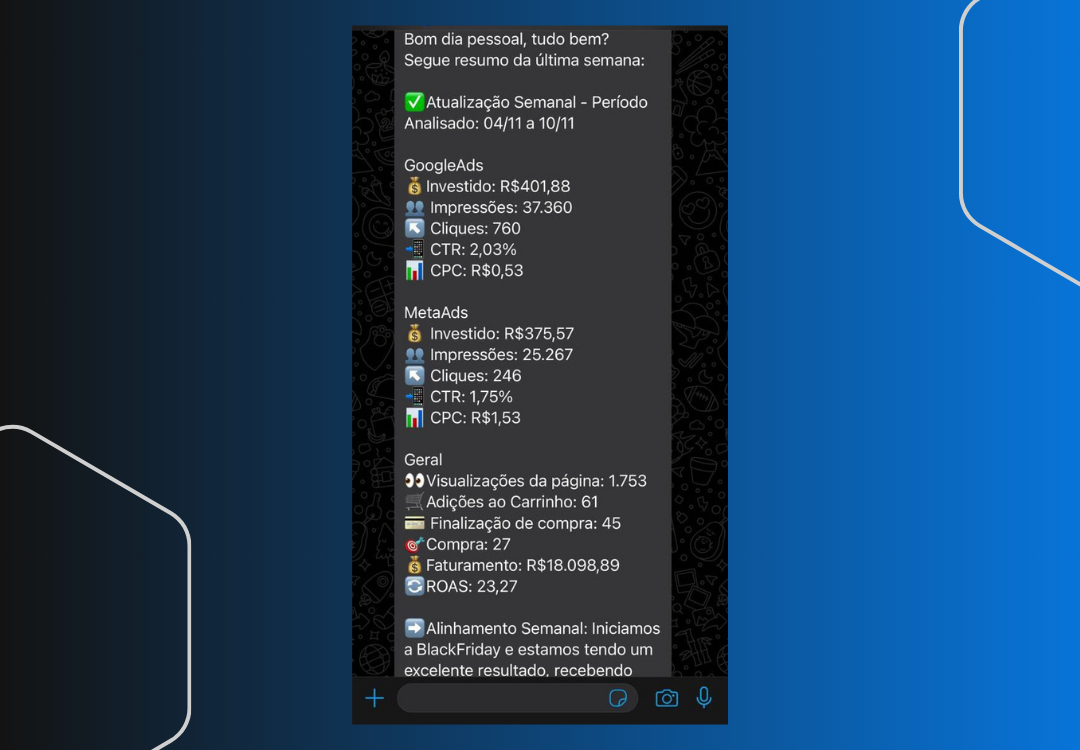Open the sticker picker in message field
This screenshot has height=750, width=1080.
tap(618, 698)
